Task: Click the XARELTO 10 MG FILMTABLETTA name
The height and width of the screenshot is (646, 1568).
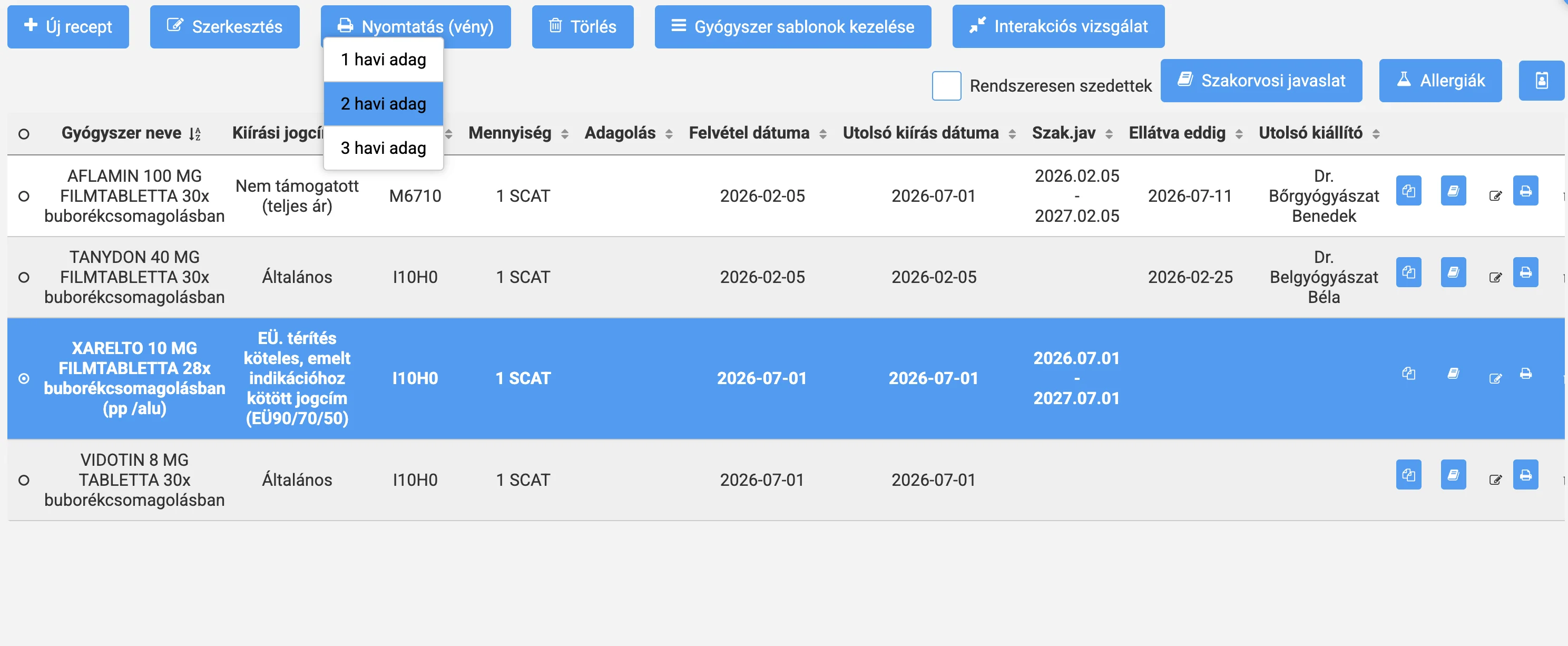Action: point(134,378)
